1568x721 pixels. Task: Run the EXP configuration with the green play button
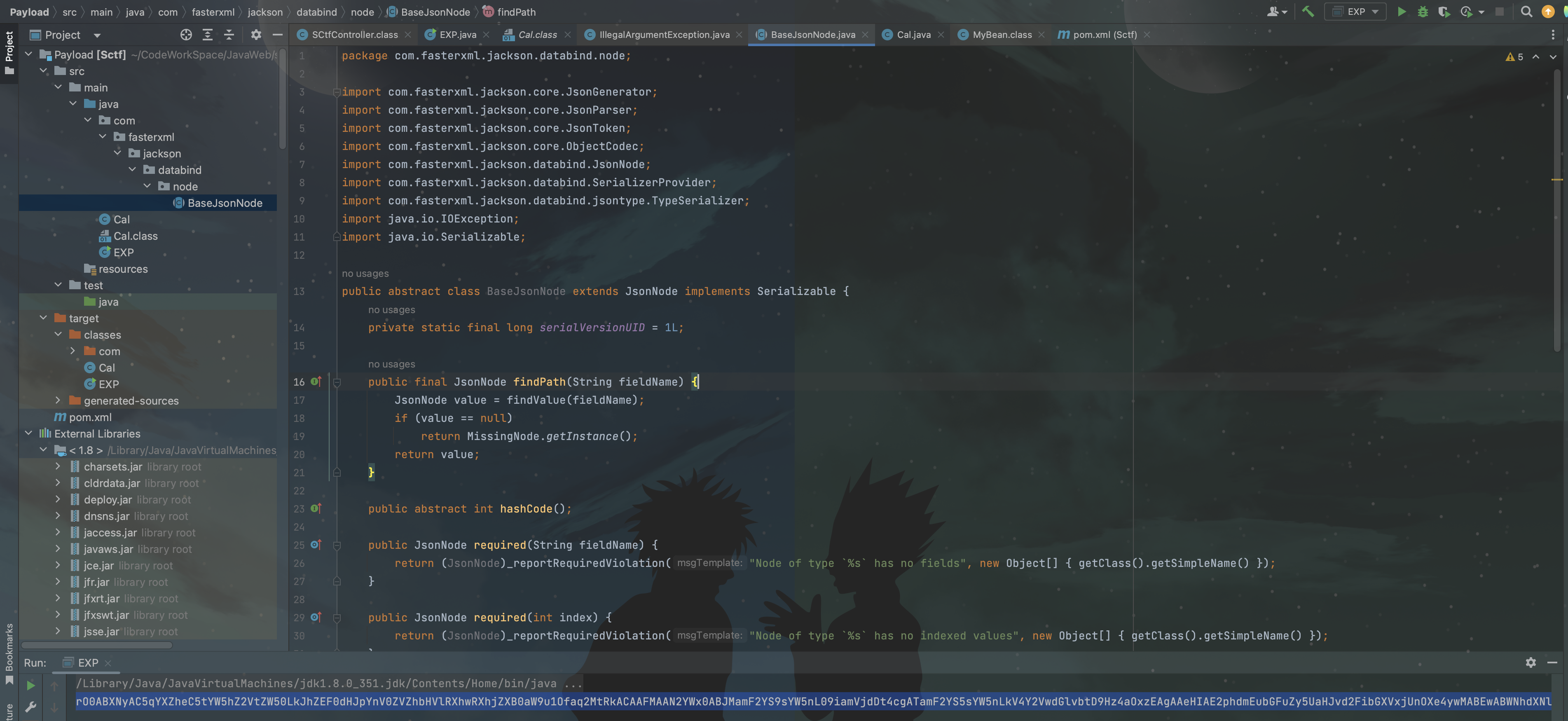point(1401,12)
